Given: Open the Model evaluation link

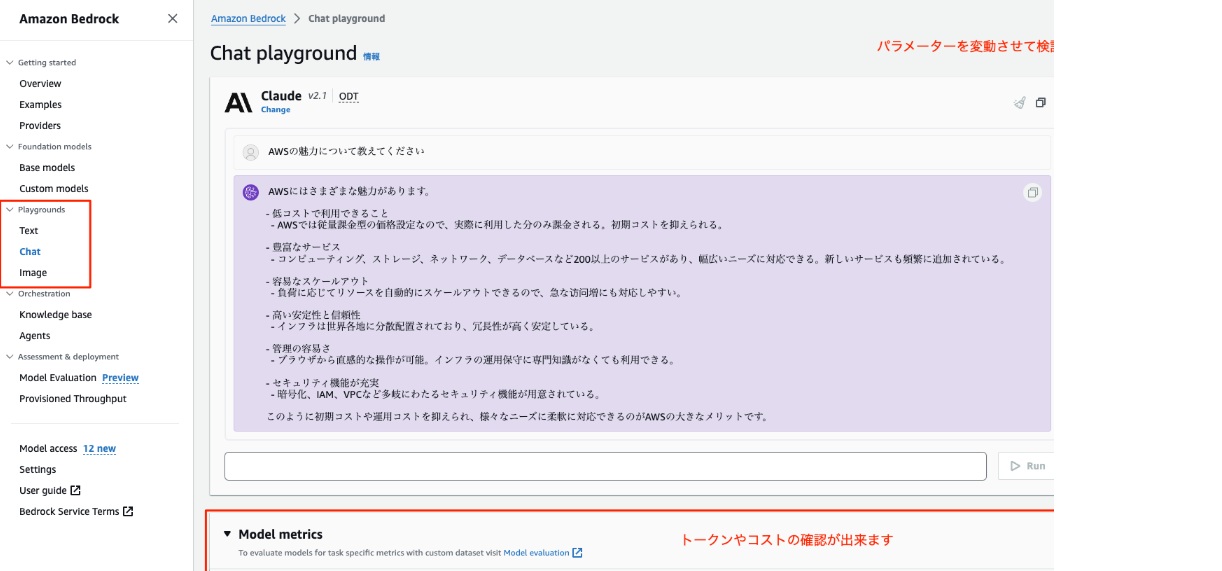Looking at the screenshot, I should click(536, 552).
